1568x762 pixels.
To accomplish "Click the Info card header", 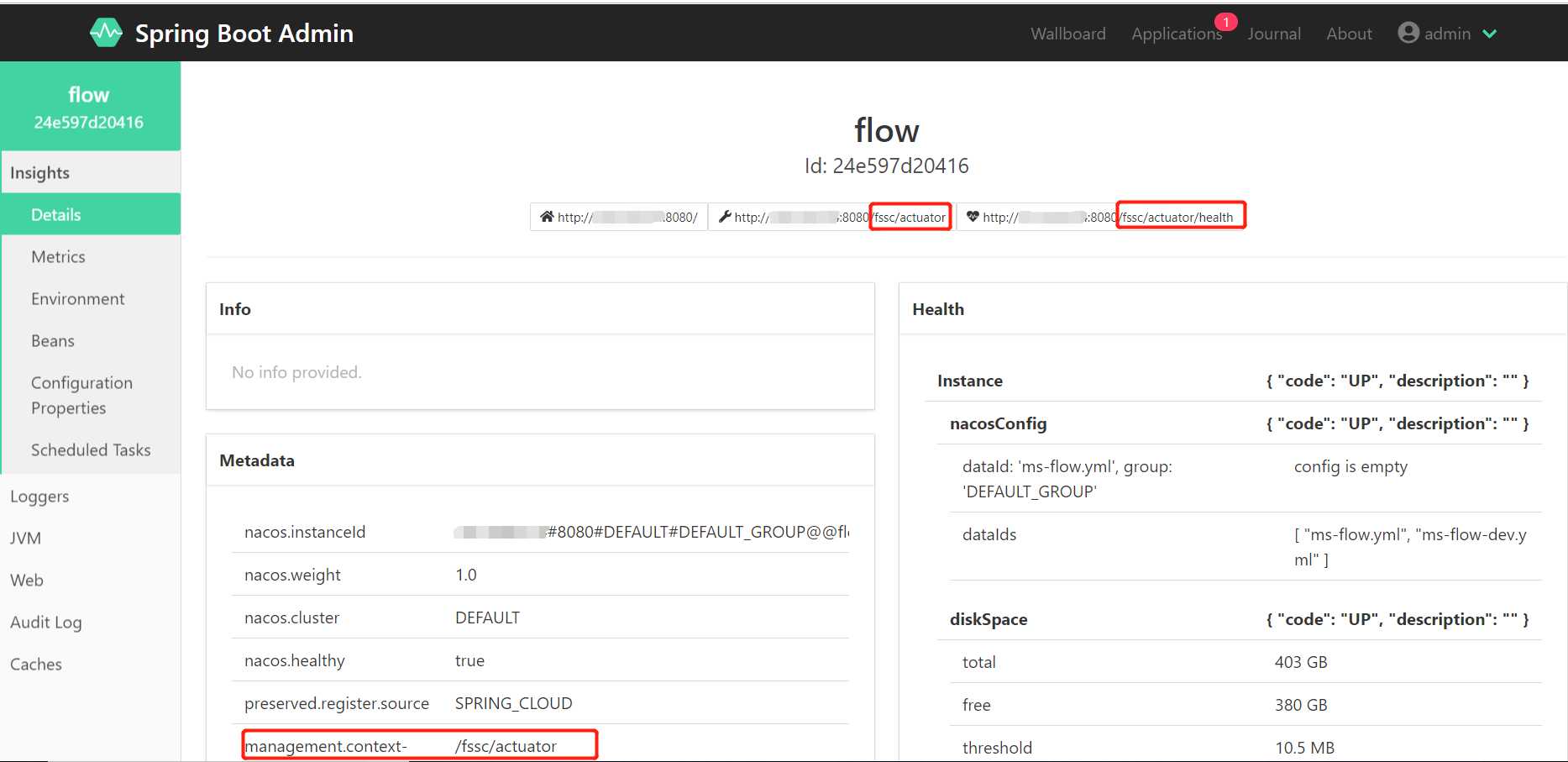I will point(540,309).
